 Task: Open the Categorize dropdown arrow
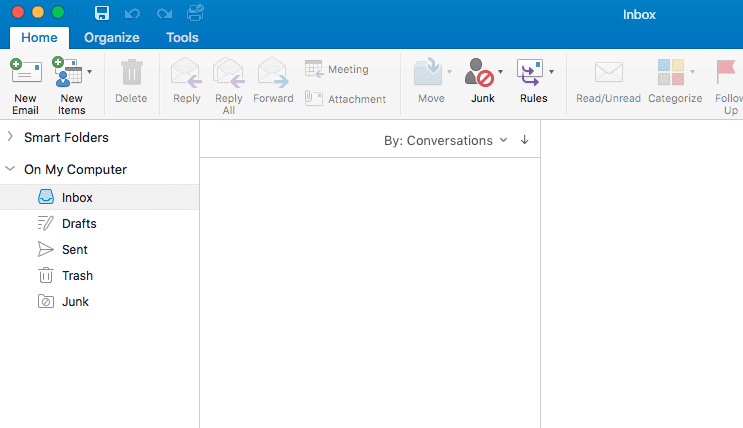pos(692,72)
